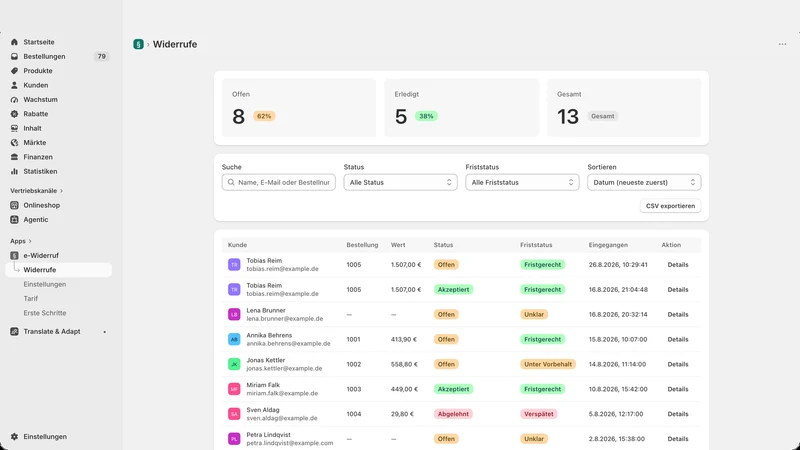The height and width of the screenshot is (450, 800).
Task: Click the Translate & Adapt app icon
Action: pyautogui.click(x=14, y=331)
